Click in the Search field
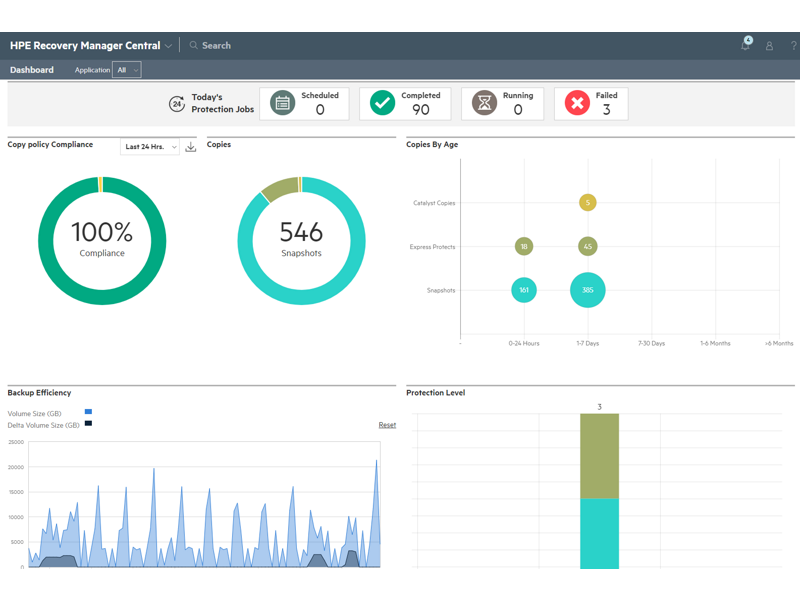This screenshot has width=800, height=600. 216,45
